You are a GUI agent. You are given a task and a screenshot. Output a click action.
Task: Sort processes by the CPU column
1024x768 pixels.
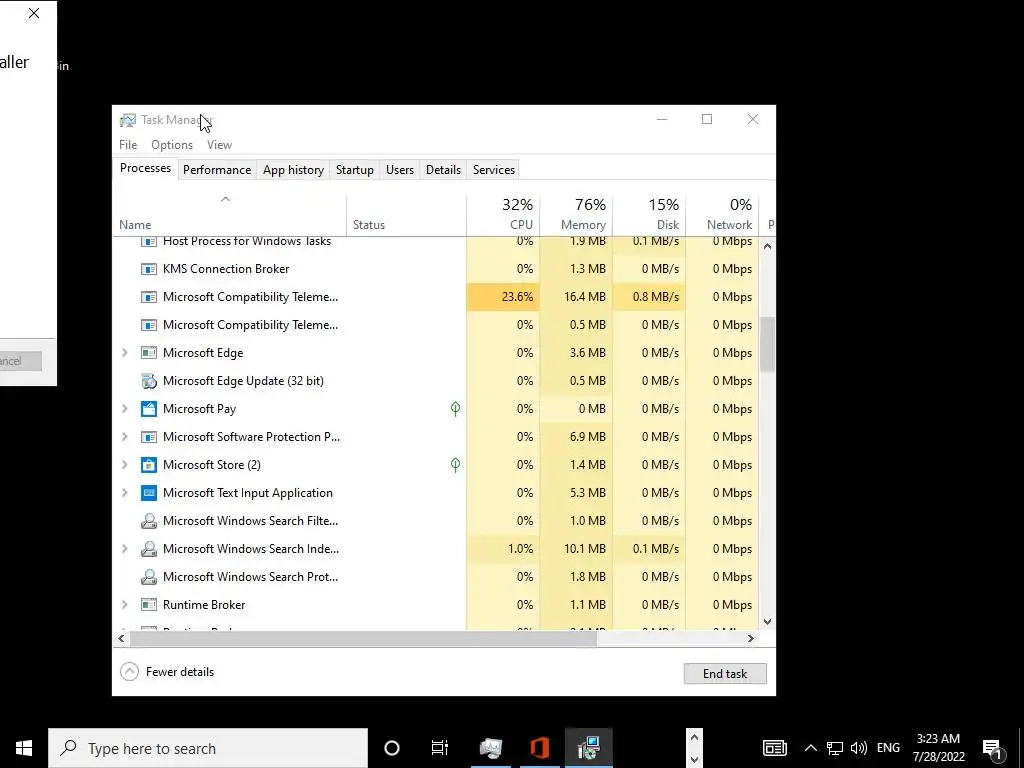pyautogui.click(x=504, y=216)
